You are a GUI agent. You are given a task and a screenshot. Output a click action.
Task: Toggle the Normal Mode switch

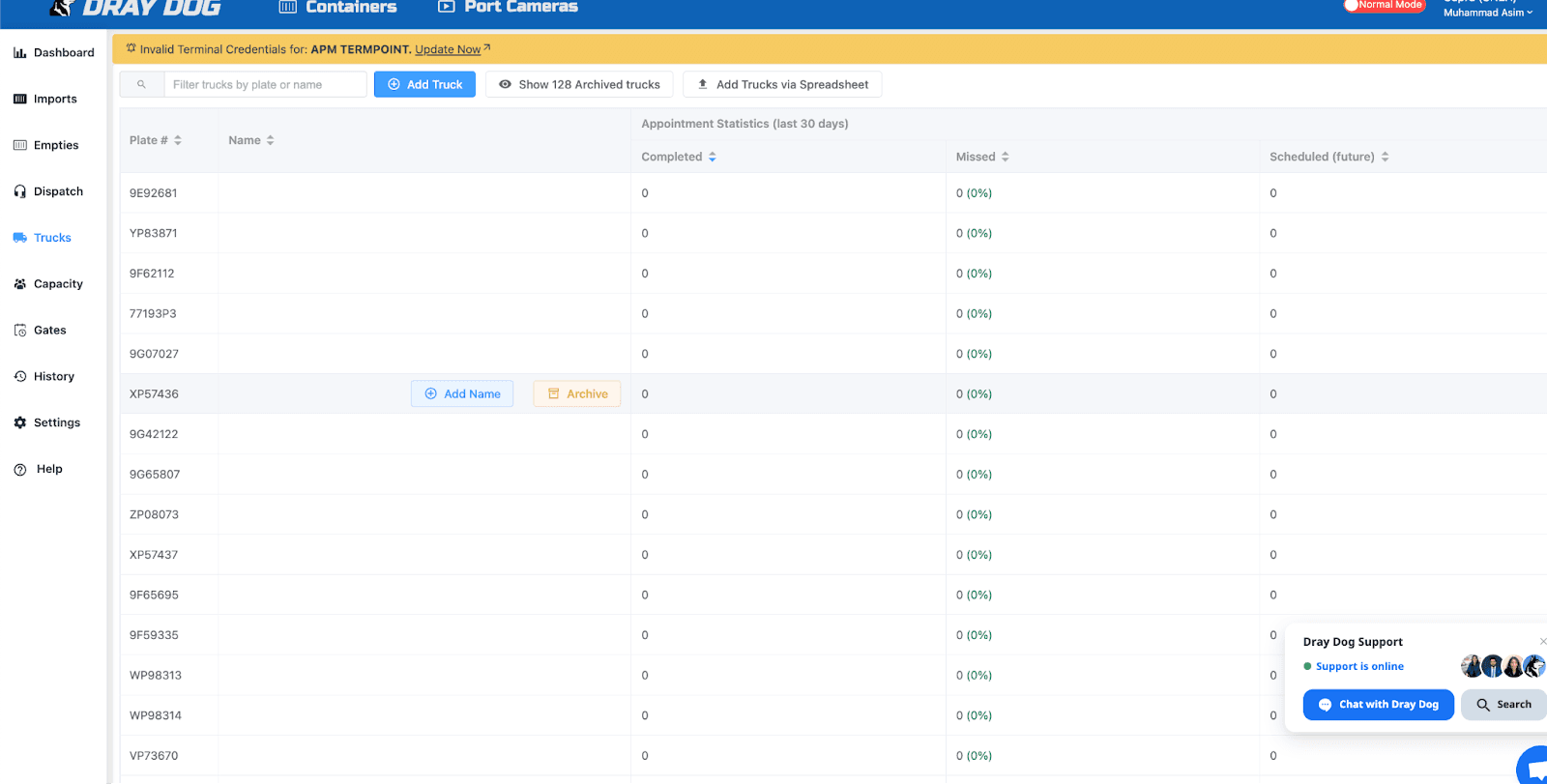(1384, 5)
